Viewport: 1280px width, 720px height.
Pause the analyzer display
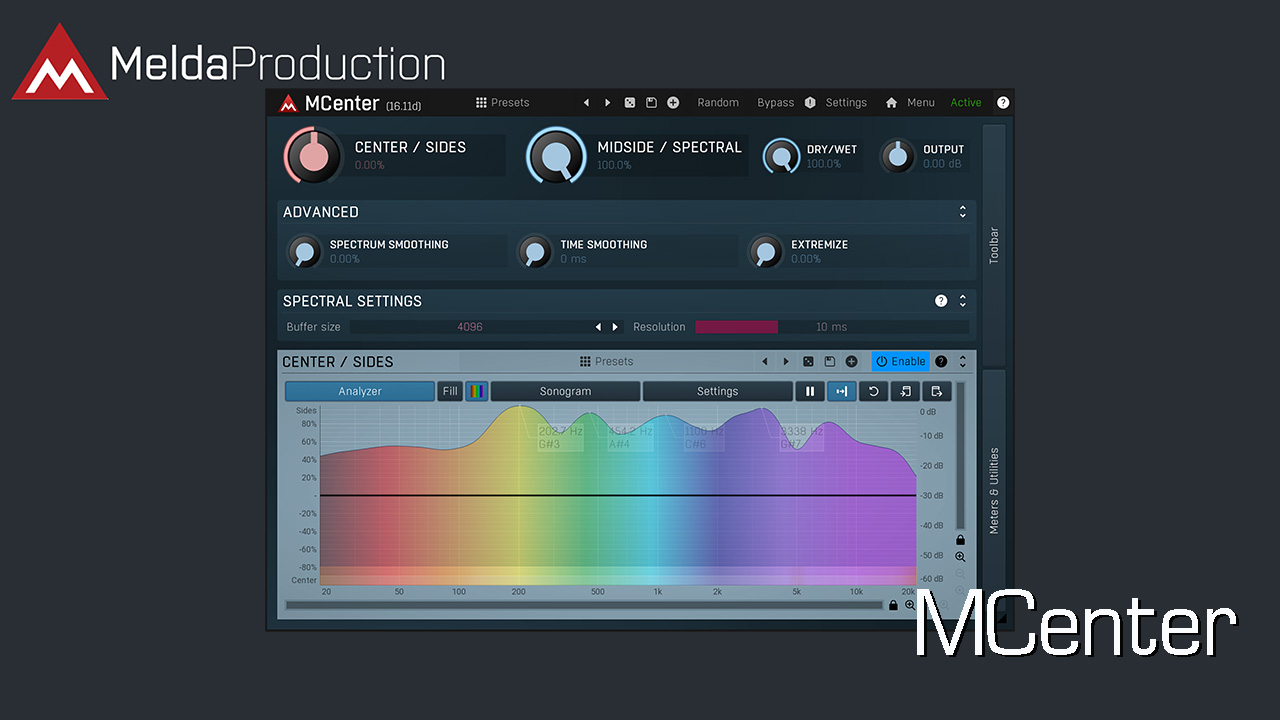coord(810,392)
